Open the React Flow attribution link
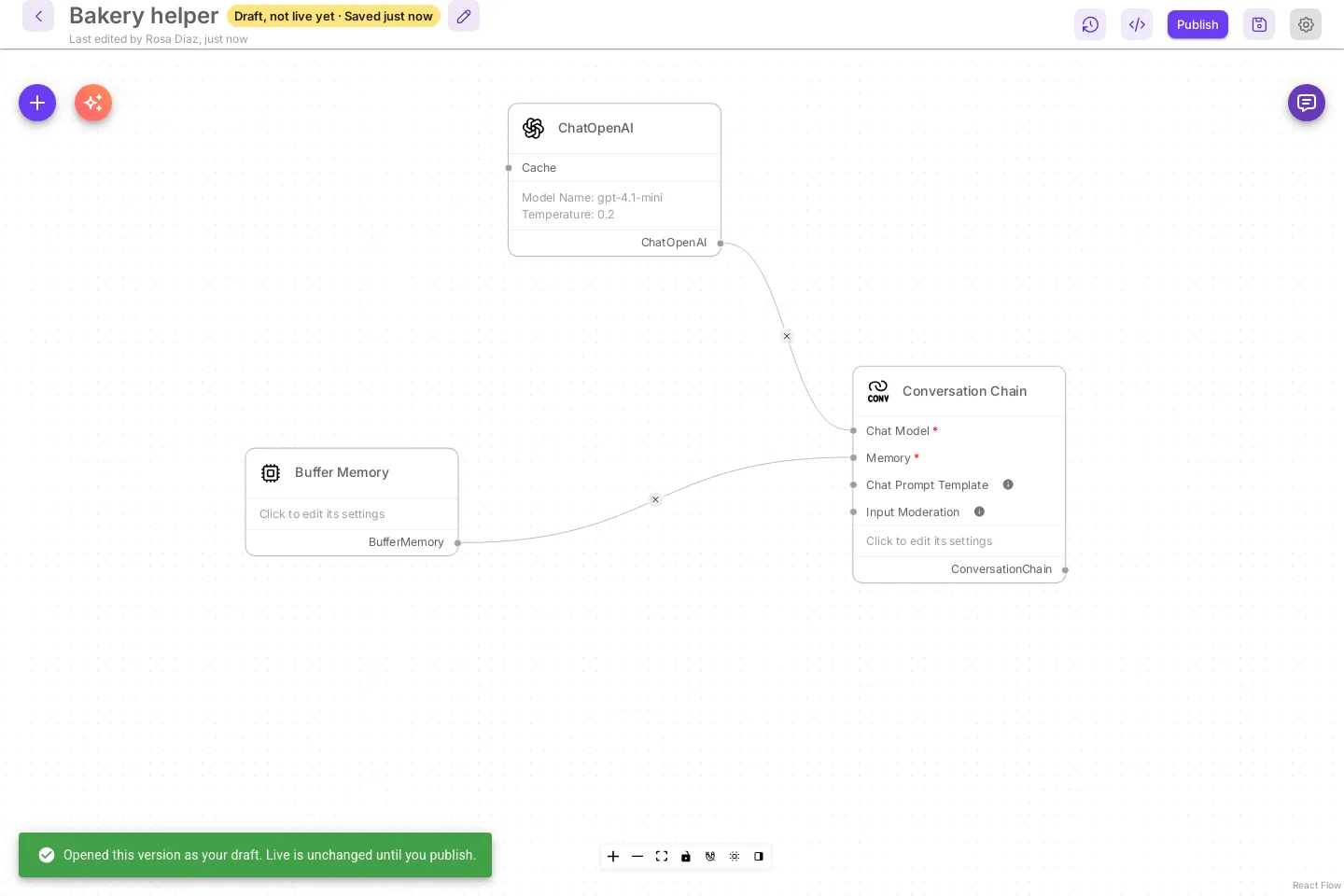The width and height of the screenshot is (1344, 896). 1316,886
